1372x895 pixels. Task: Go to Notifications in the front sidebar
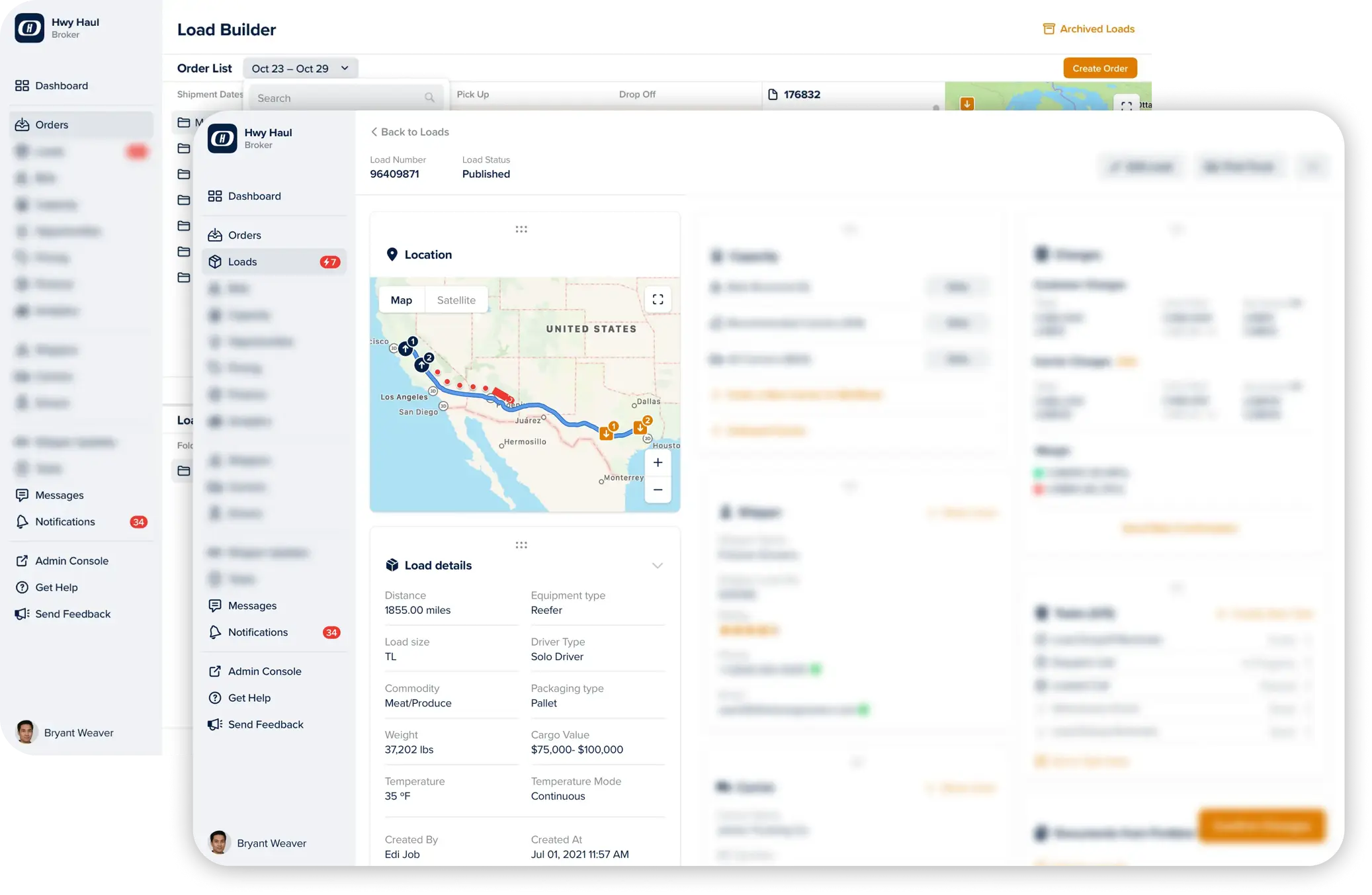258,632
